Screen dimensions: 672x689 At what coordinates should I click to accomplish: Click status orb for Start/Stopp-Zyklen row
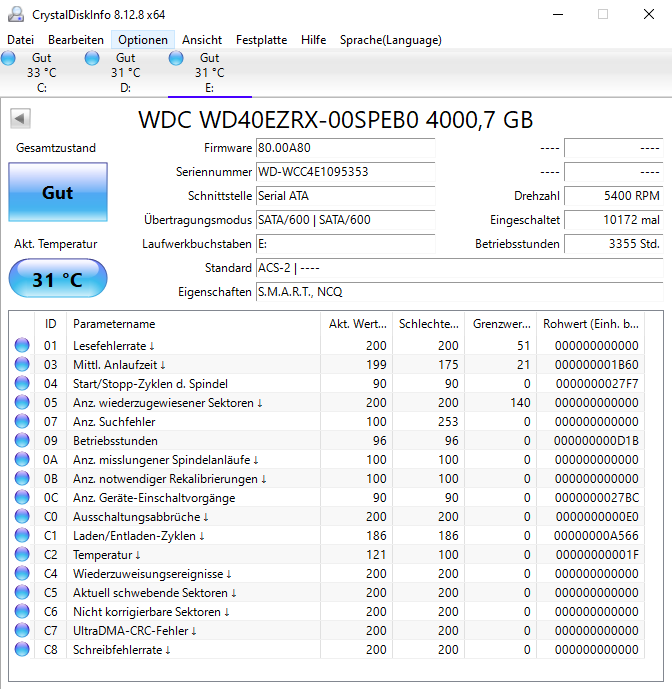22,383
